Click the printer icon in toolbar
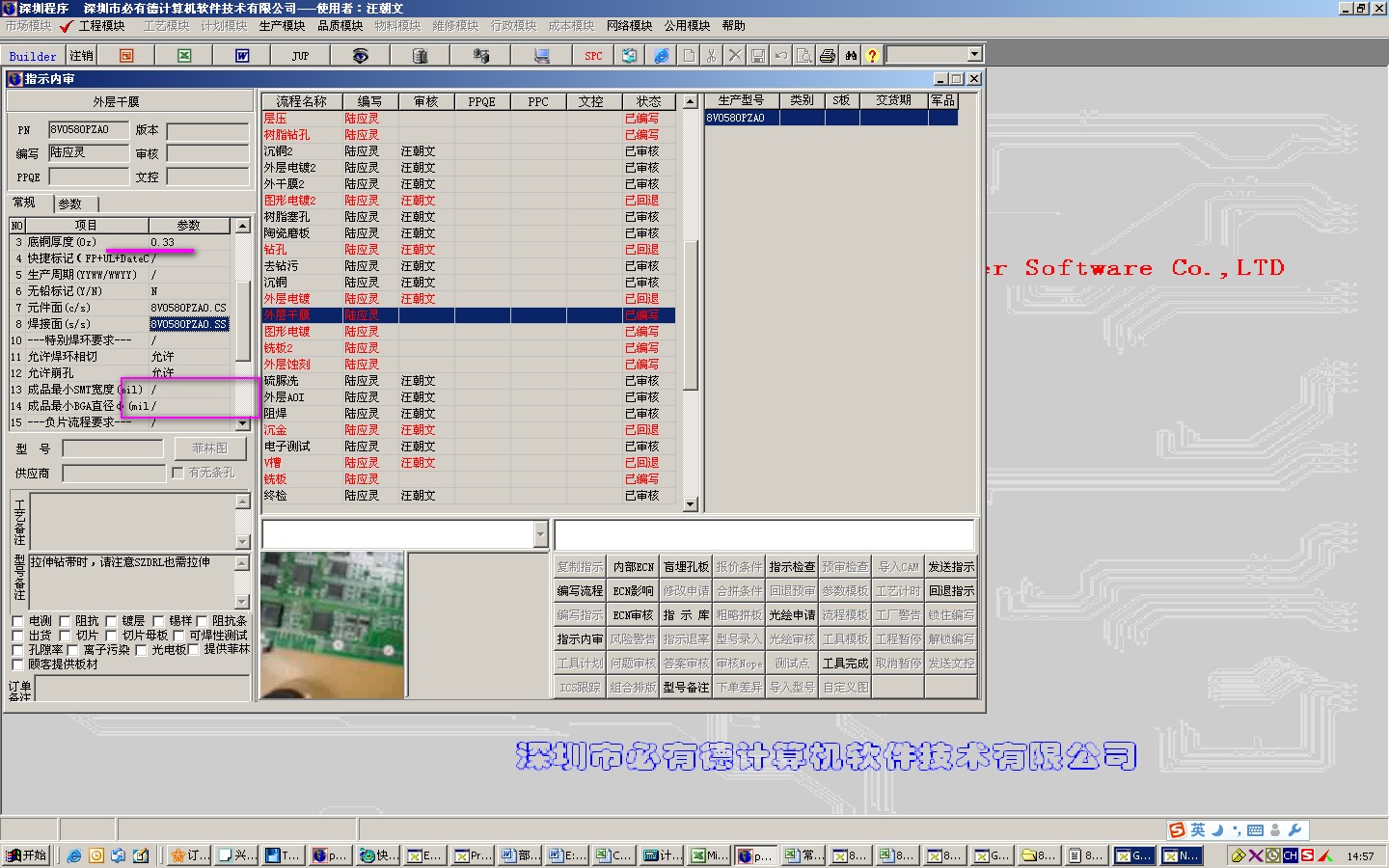Screen dimensions: 1389x868 [828, 56]
